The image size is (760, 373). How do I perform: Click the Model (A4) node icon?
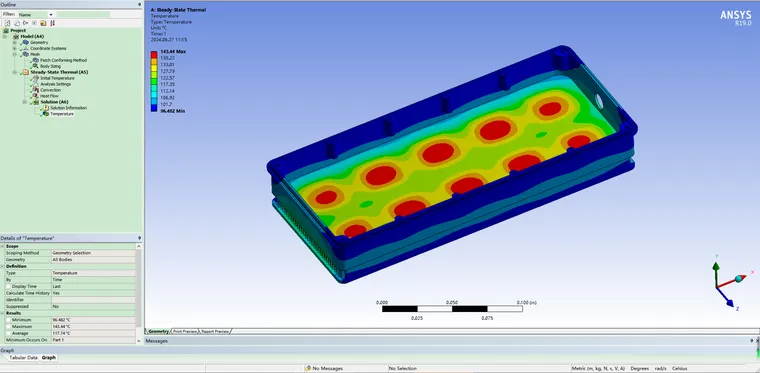point(16,36)
